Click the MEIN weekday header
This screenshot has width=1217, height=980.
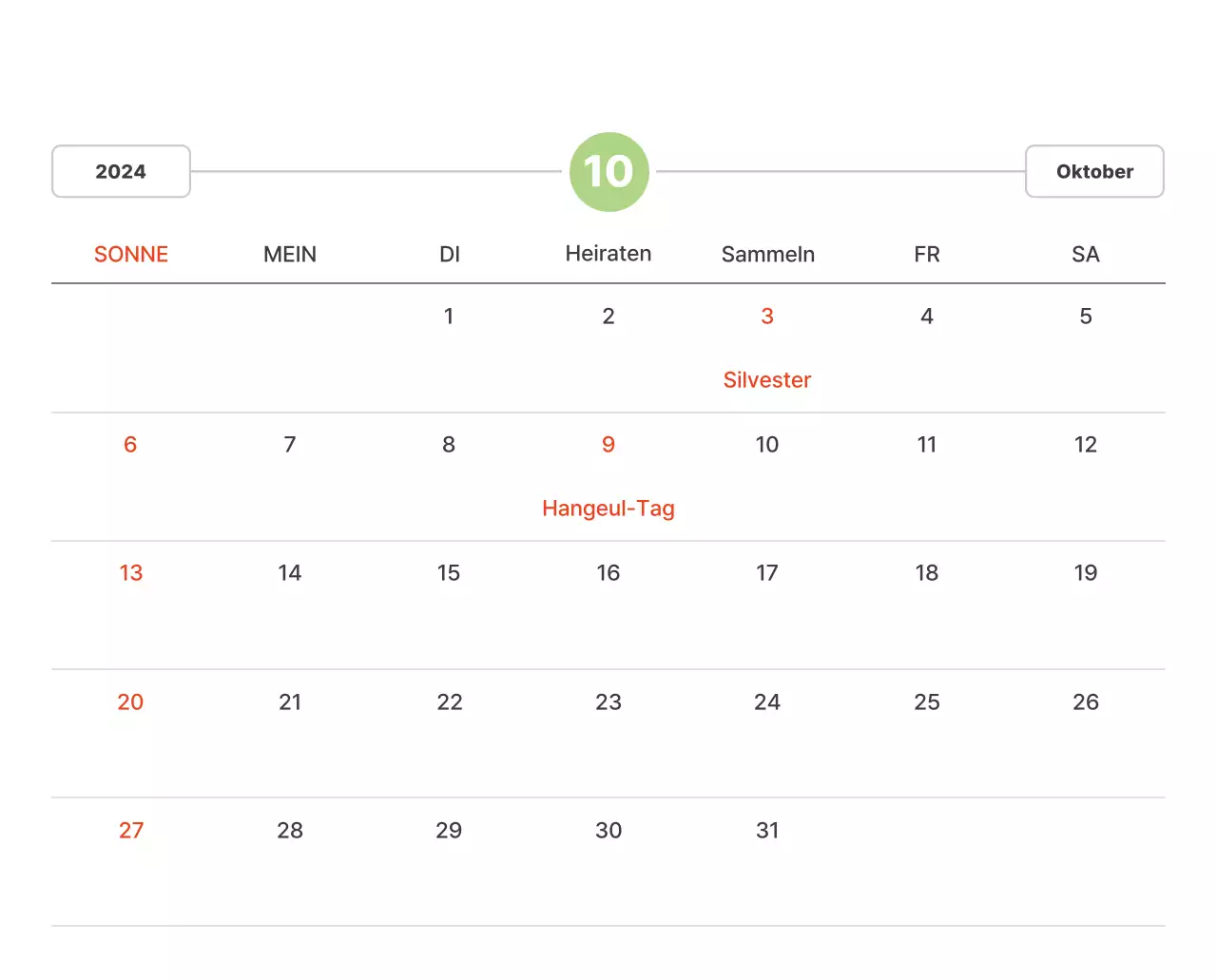click(290, 254)
